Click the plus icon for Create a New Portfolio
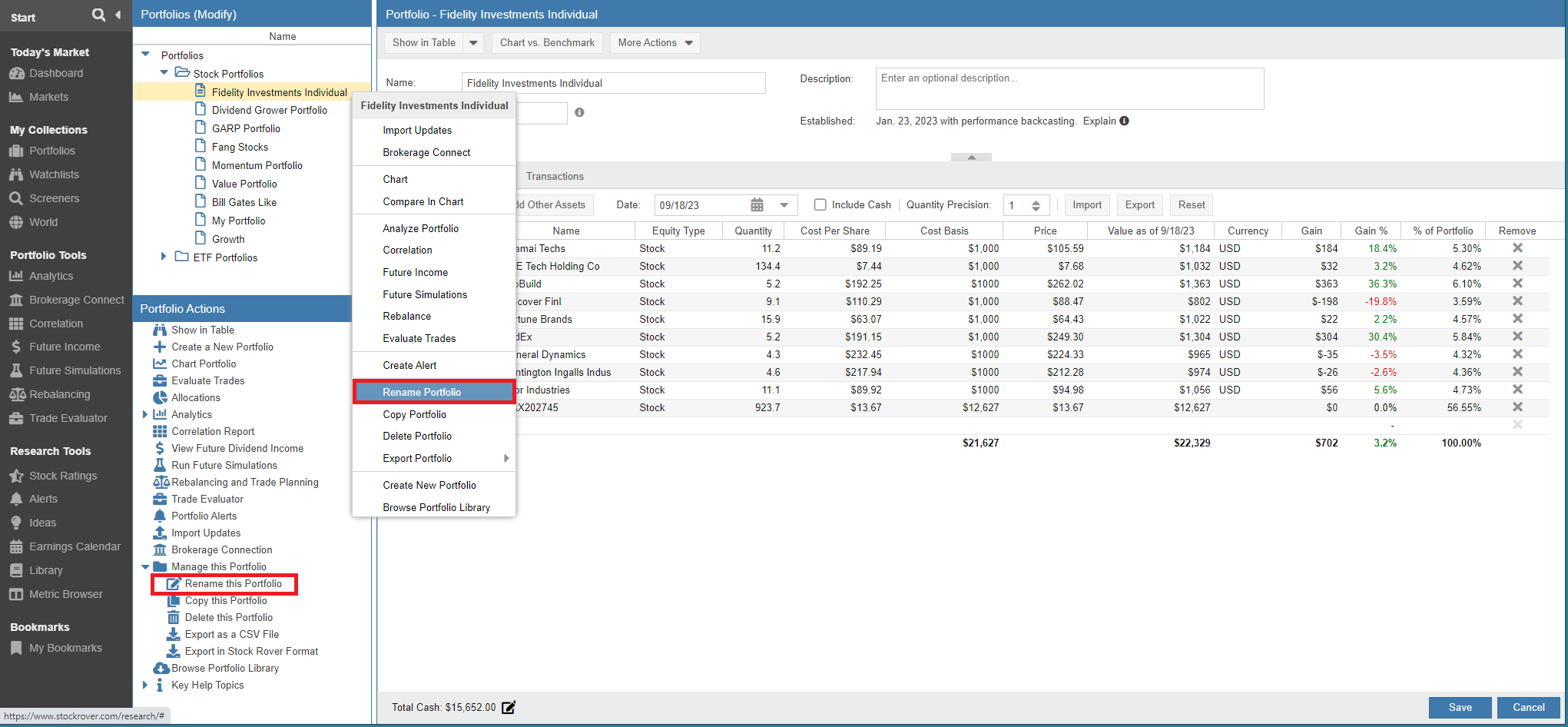Screen dimensions: 1568x727 coord(160,347)
